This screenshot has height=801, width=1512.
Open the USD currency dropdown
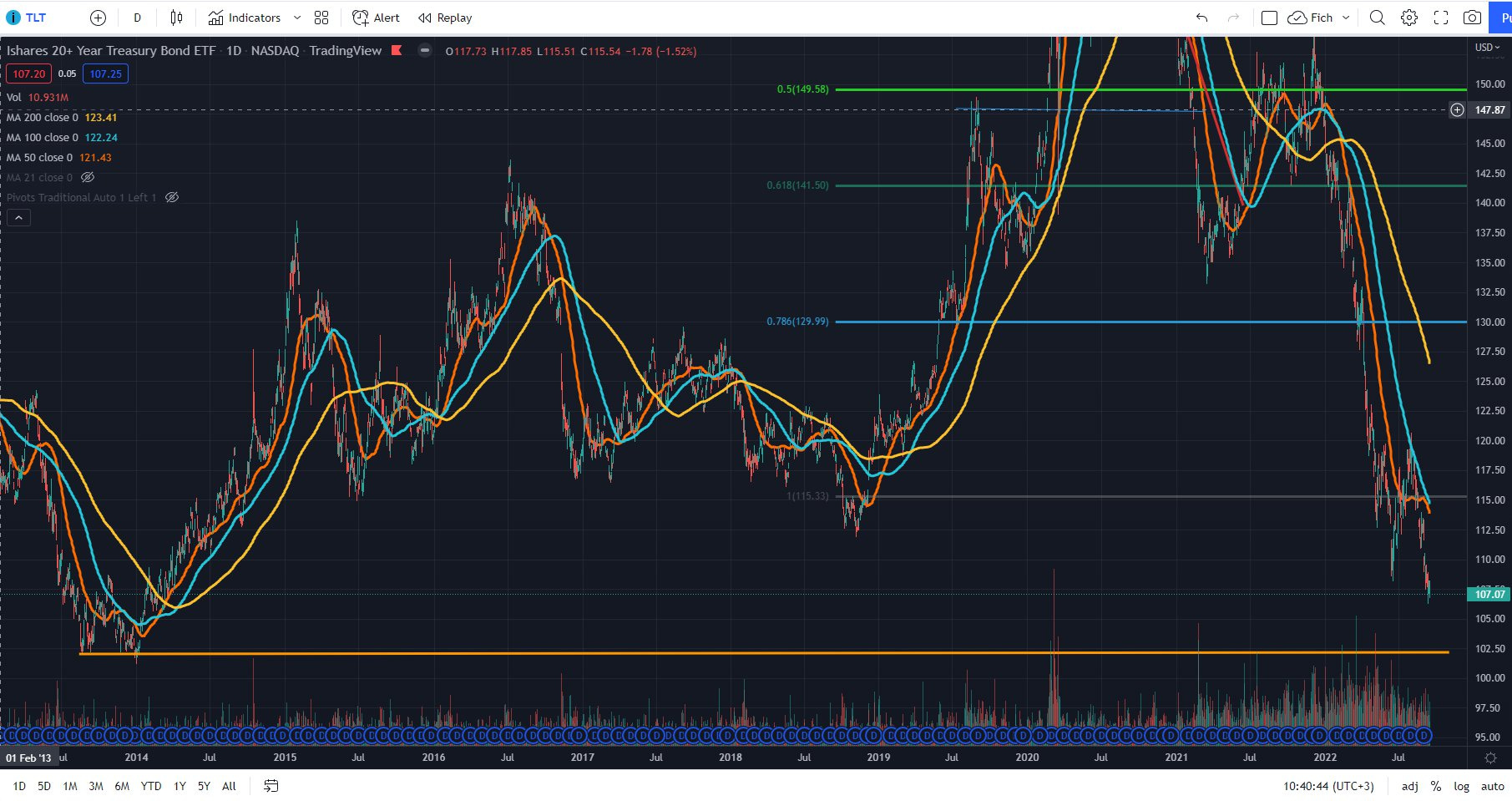coord(1488,48)
